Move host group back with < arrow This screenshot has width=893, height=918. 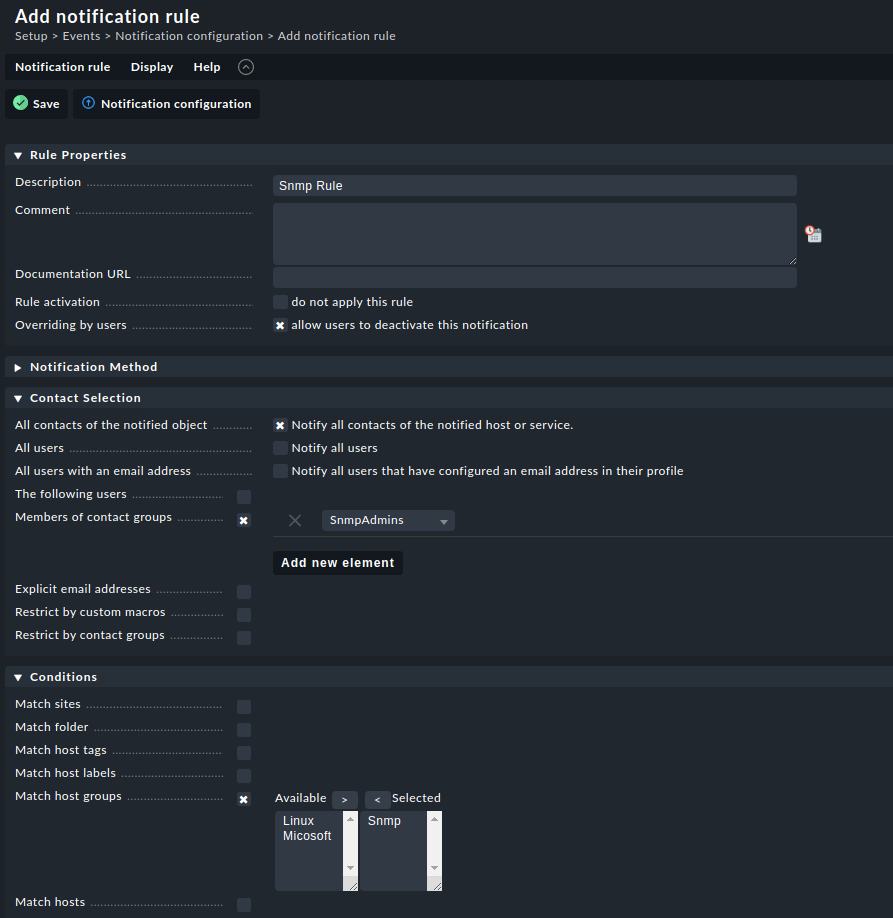377,800
